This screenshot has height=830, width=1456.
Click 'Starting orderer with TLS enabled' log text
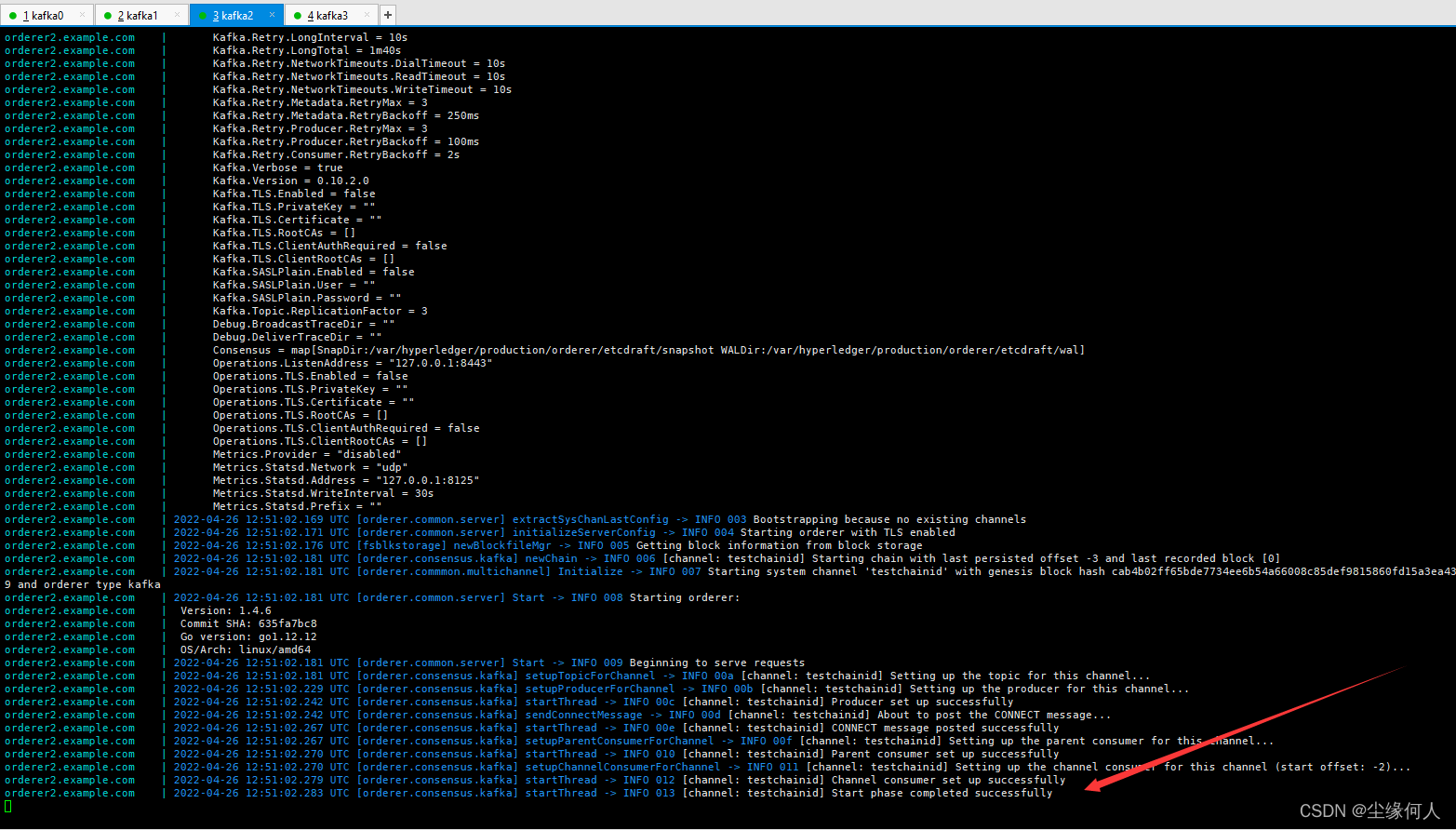pos(848,532)
